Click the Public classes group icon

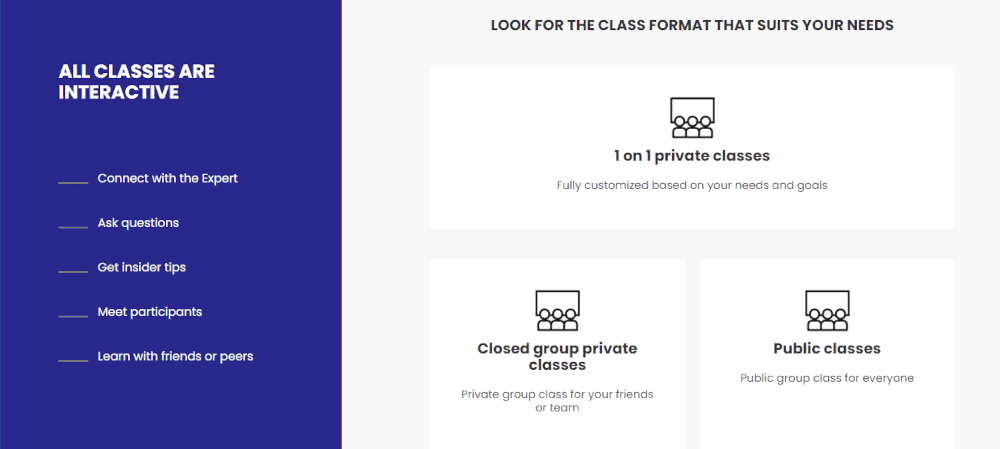point(827,311)
